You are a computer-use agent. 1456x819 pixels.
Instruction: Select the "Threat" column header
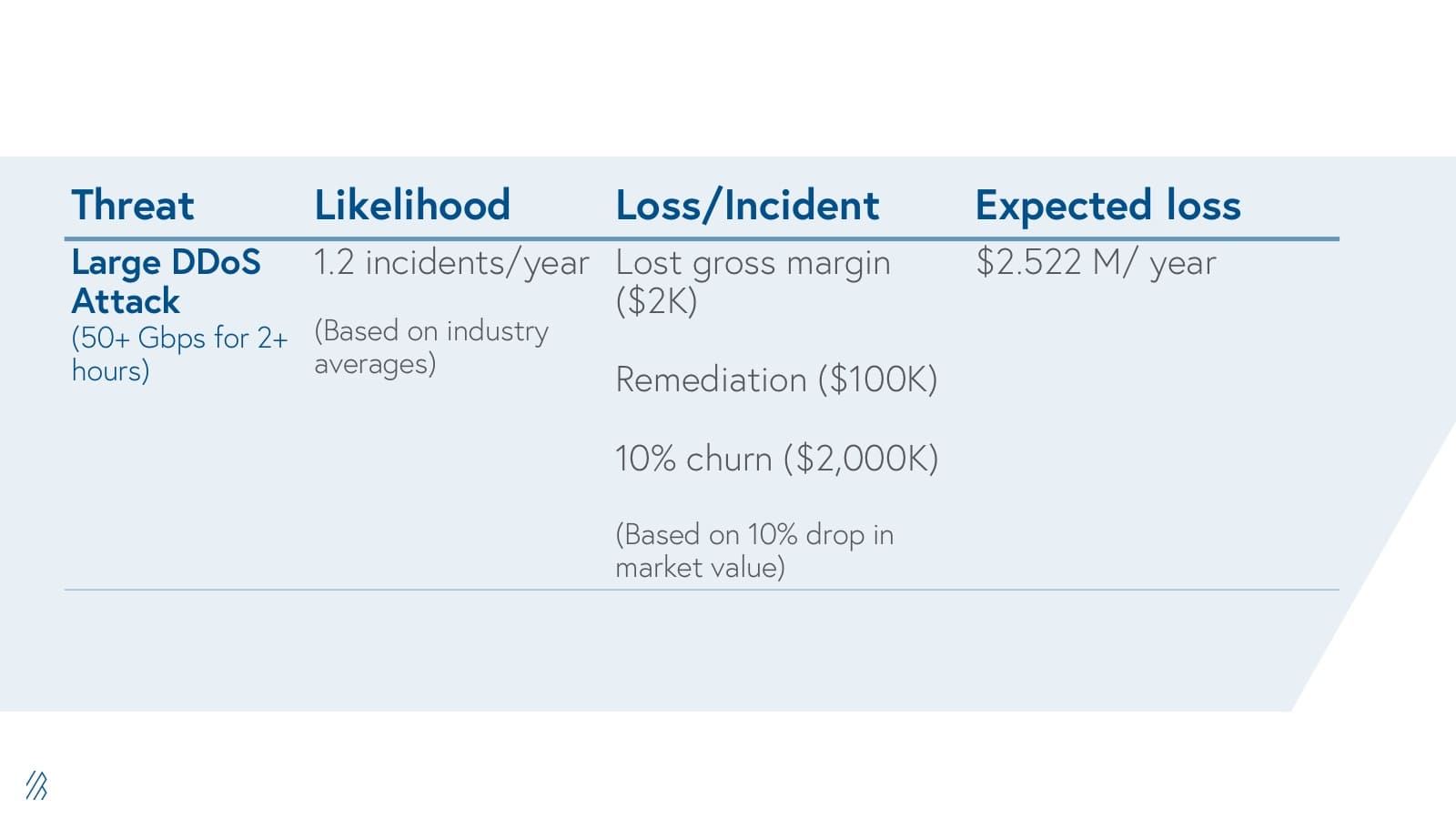[x=133, y=206]
